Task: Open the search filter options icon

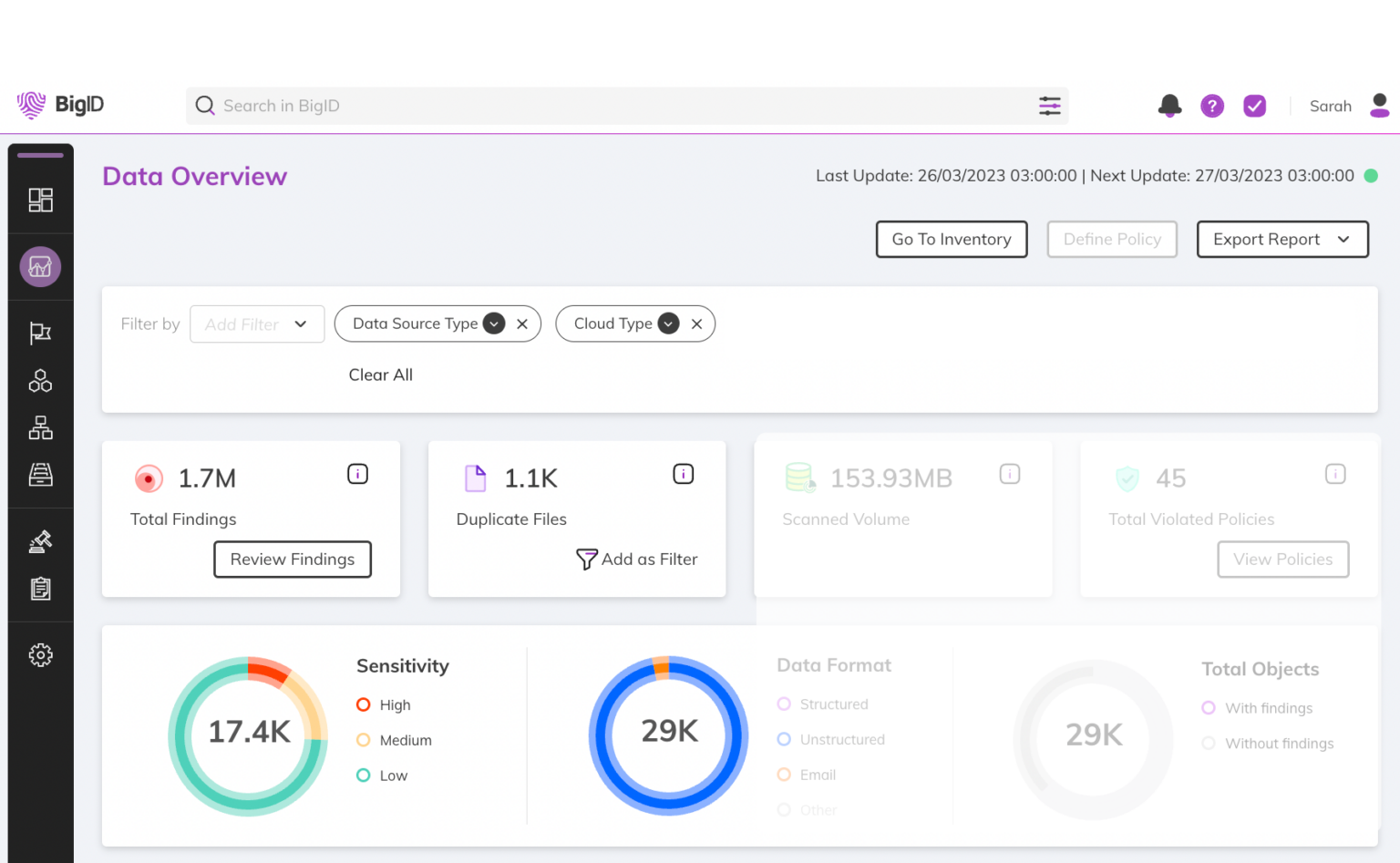Action: tap(1049, 106)
